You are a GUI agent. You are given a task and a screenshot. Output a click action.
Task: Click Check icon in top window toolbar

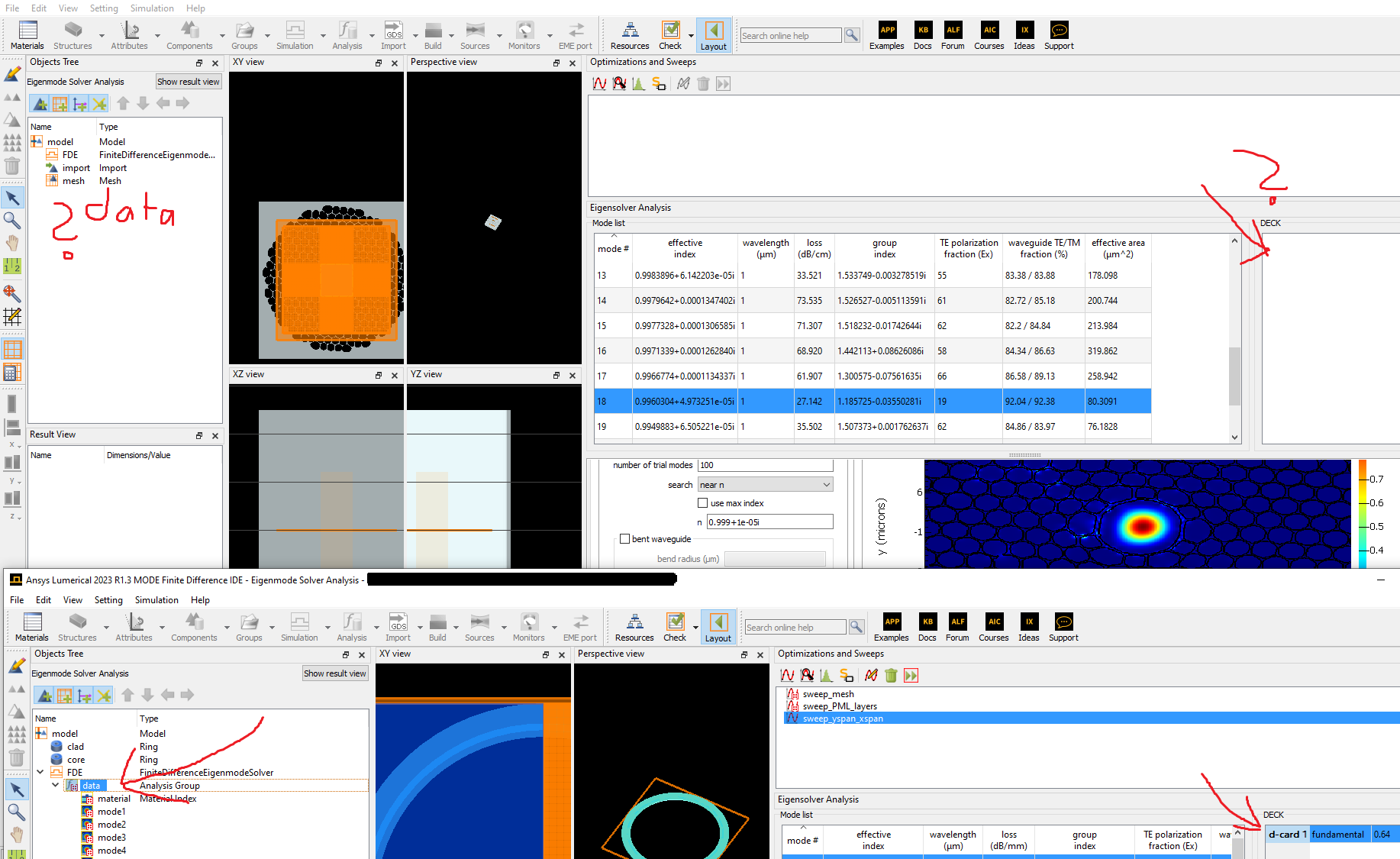tap(670, 35)
